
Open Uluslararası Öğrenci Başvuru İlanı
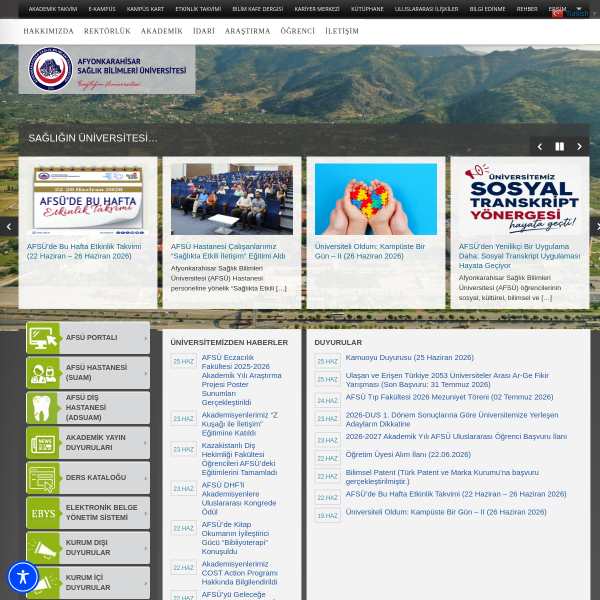[x=456, y=437]
